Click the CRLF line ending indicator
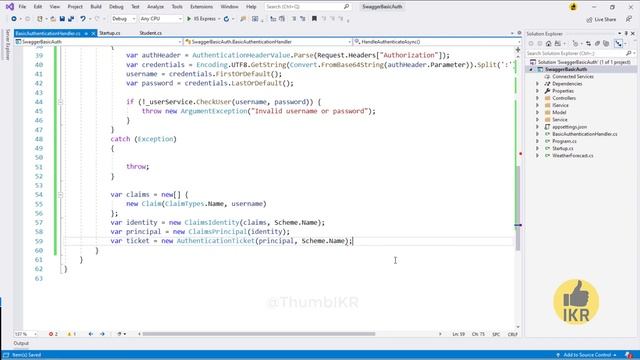The image size is (640, 360). [x=512, y=334]
